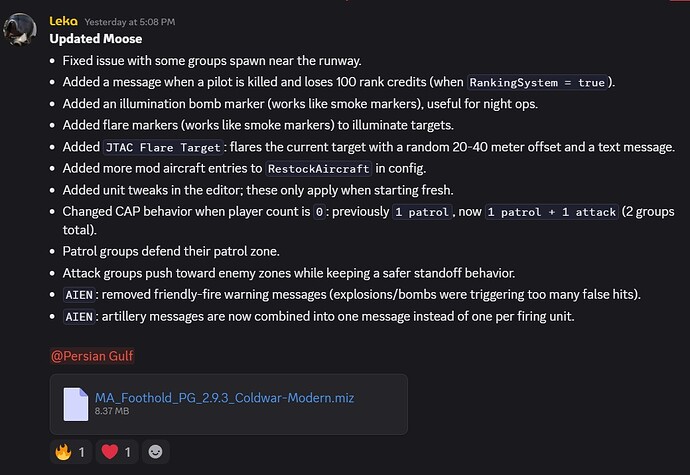This screenshot has width=690, height=475.
Task: Toggle the red heart reaction
Action: [x=116, y=452]
